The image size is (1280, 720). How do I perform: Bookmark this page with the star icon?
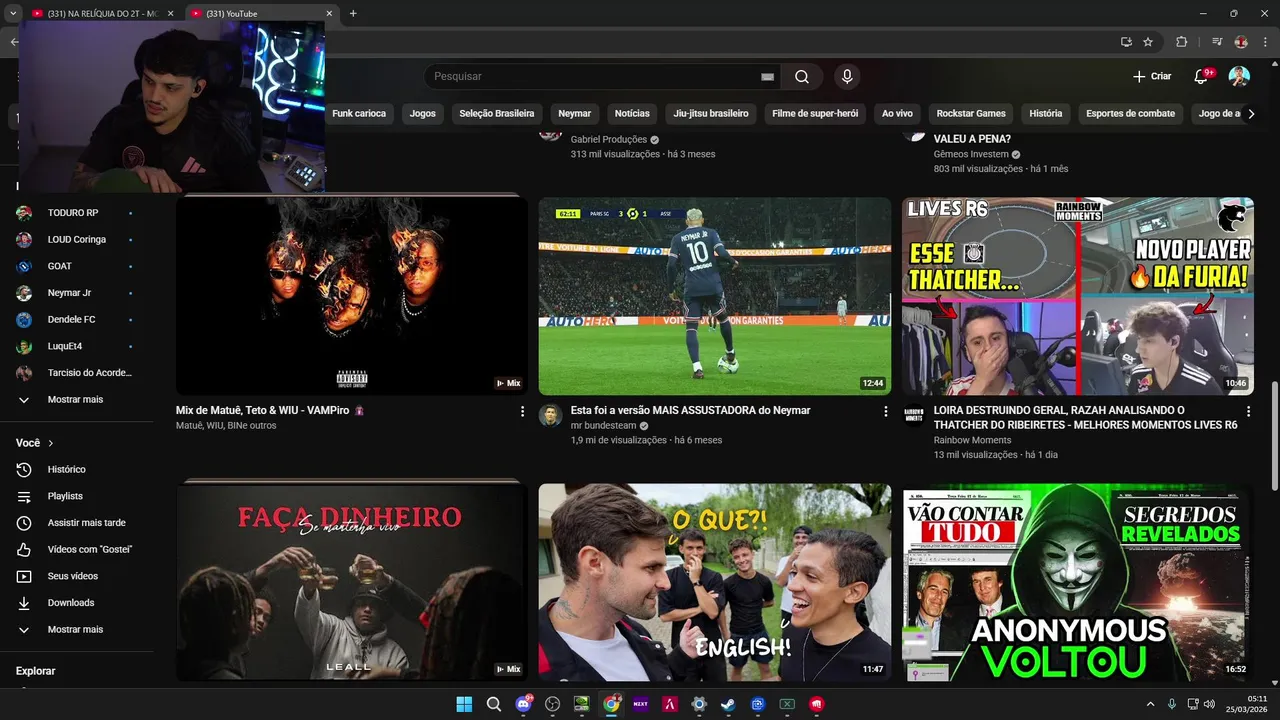1148,42
